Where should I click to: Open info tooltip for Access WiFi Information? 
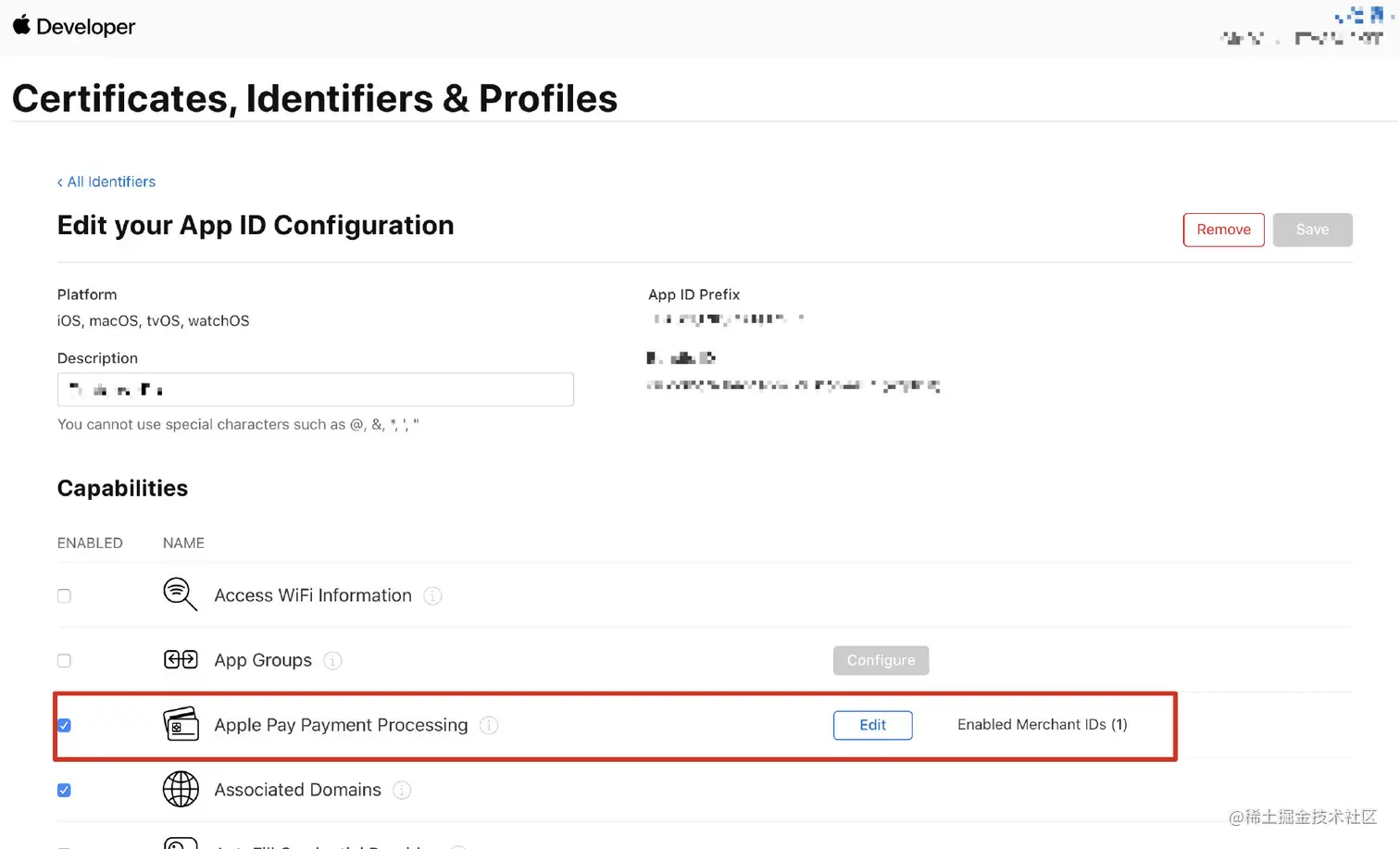coord(432,595)
